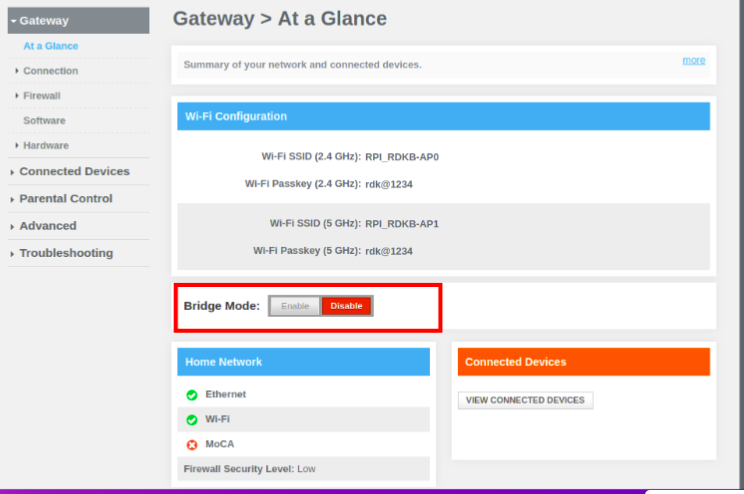This screenshot has height=494, width=744.
Task: Expand the Advanced menu
Action: [x=48, y=226]
